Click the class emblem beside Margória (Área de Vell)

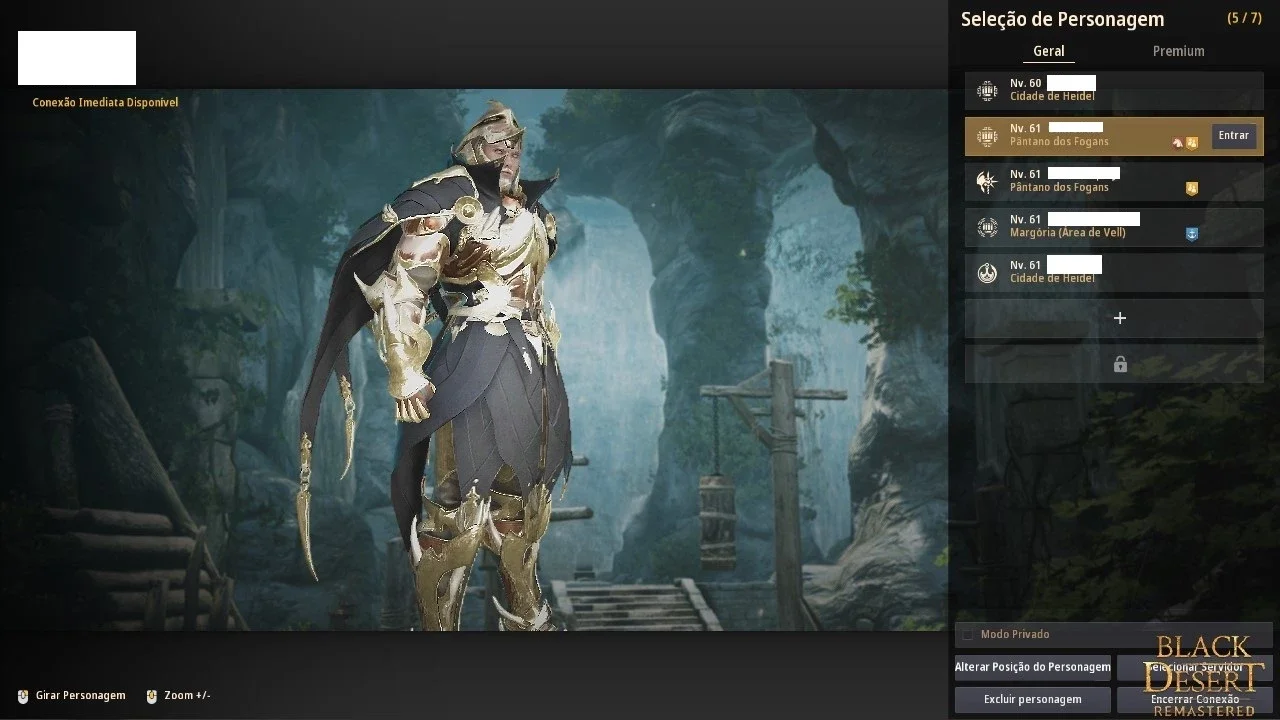point(987,227)
